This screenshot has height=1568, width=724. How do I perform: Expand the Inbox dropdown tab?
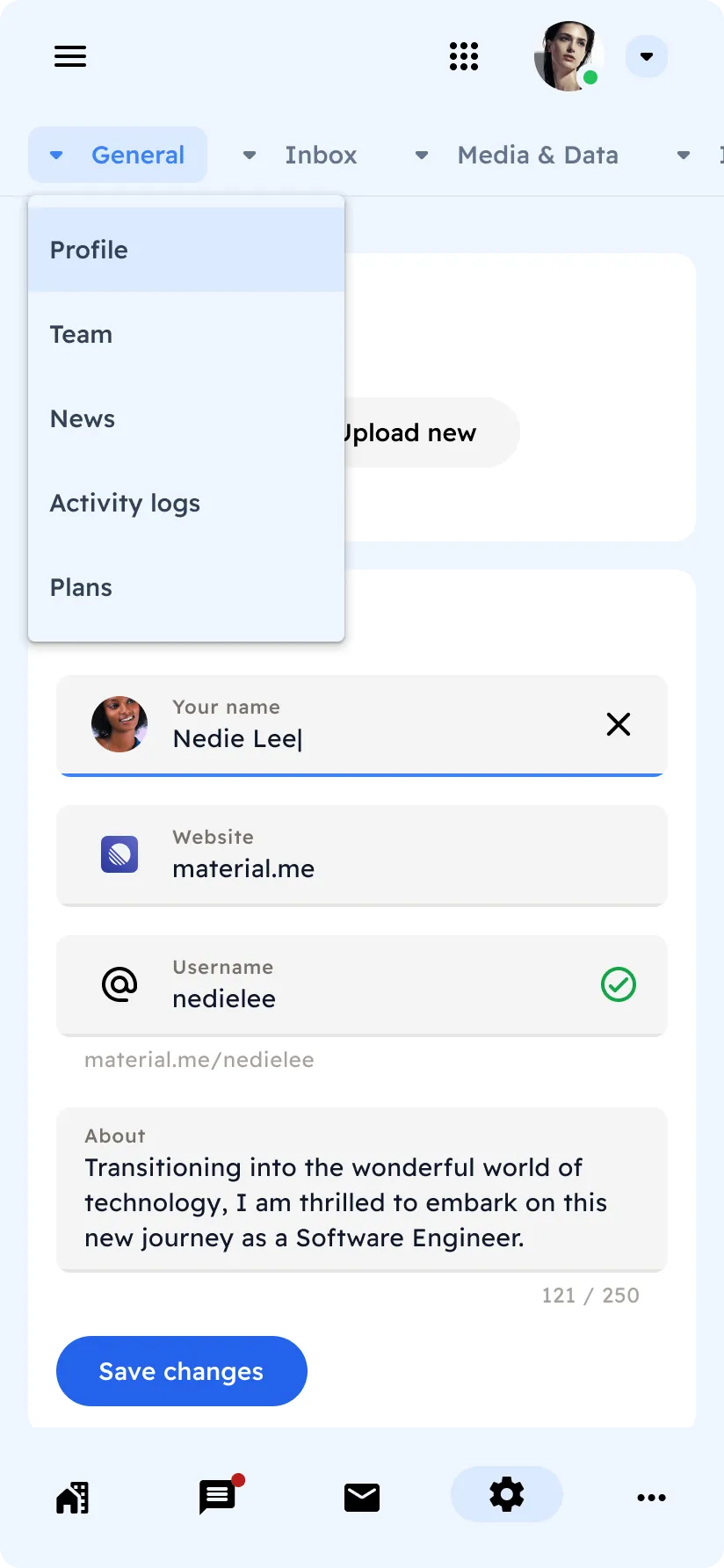[x=300, y=155]
